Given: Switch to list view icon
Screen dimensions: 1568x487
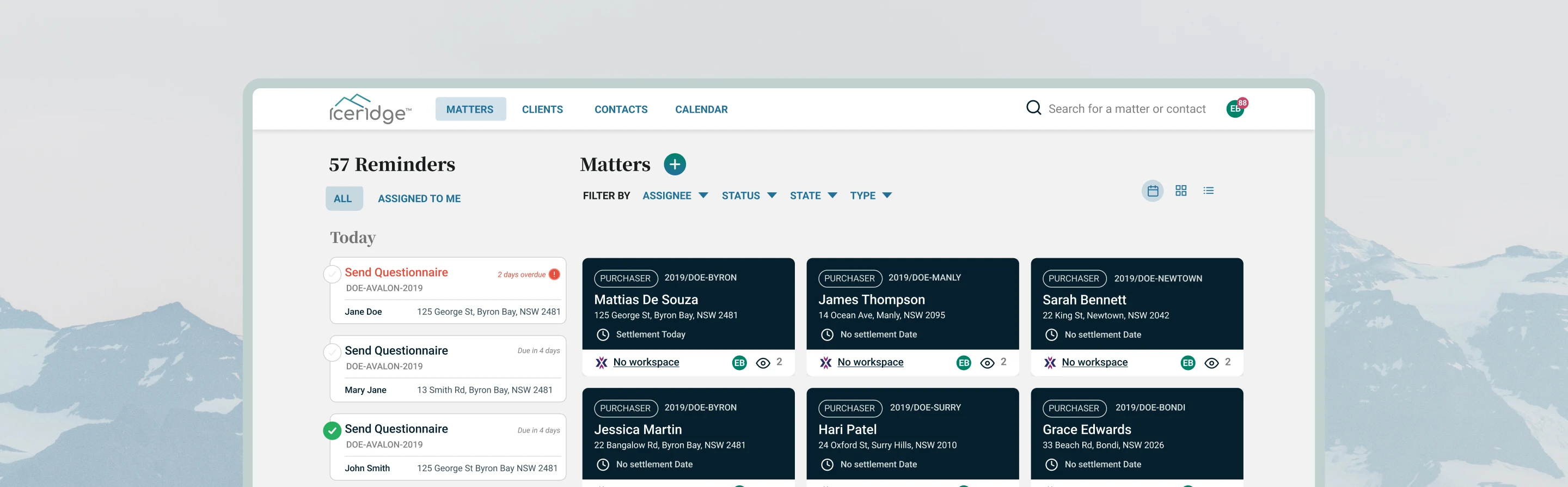Looking at the screenshot, I should pyautogui.click(x=1208, y=191).
